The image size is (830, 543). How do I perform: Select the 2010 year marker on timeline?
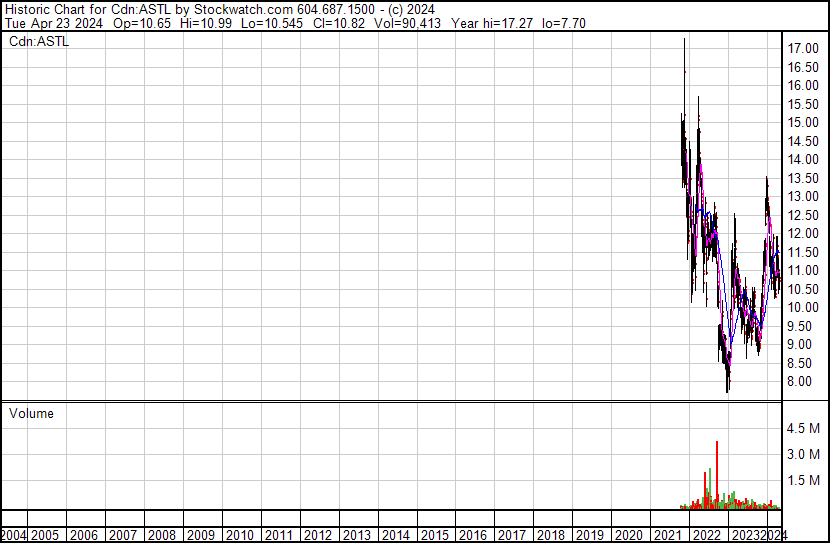(240, 535)
